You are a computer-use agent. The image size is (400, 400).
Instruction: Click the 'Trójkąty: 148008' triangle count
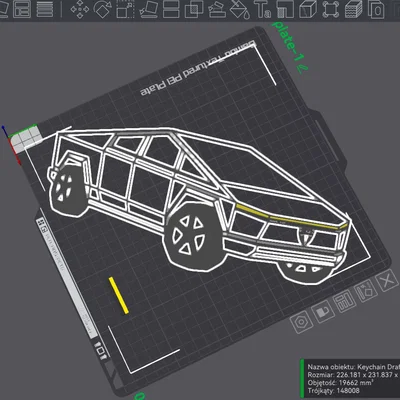334,391
